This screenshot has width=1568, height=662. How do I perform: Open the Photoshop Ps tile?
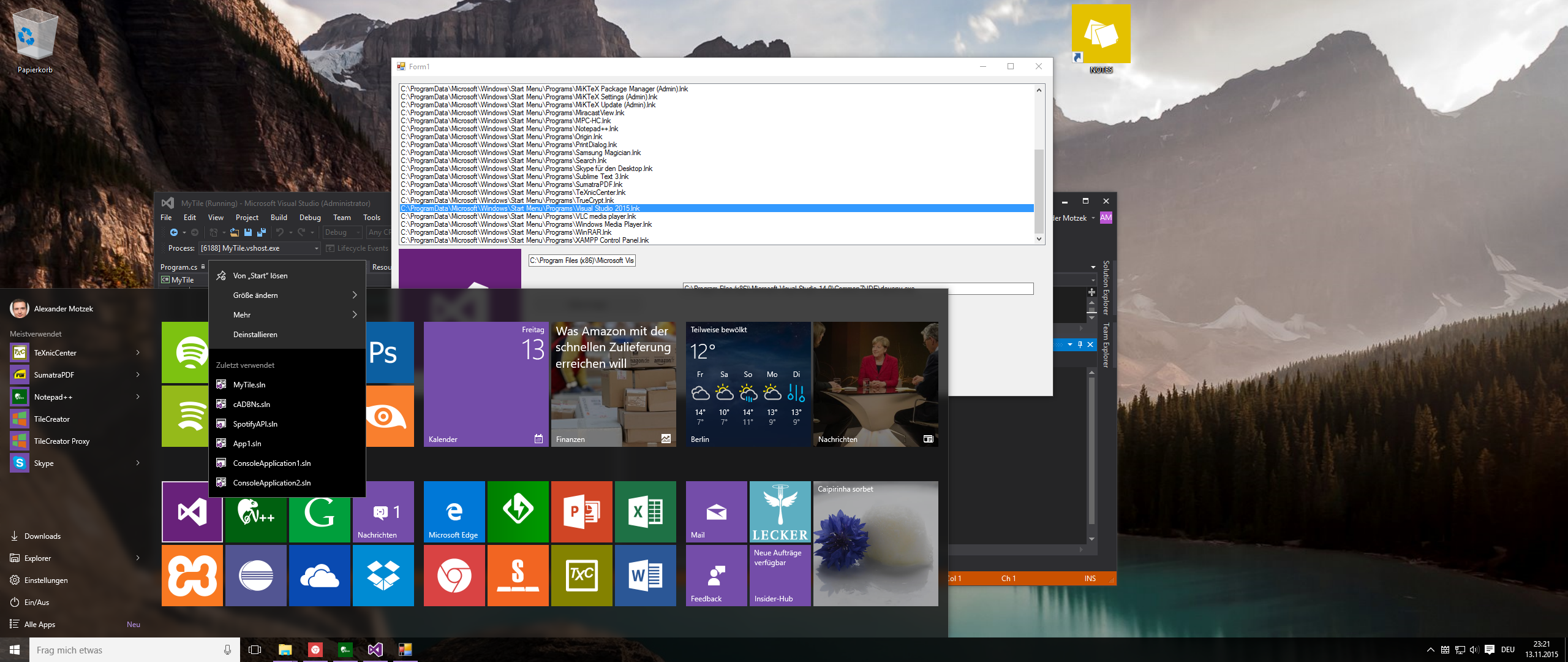coord(390,352)
